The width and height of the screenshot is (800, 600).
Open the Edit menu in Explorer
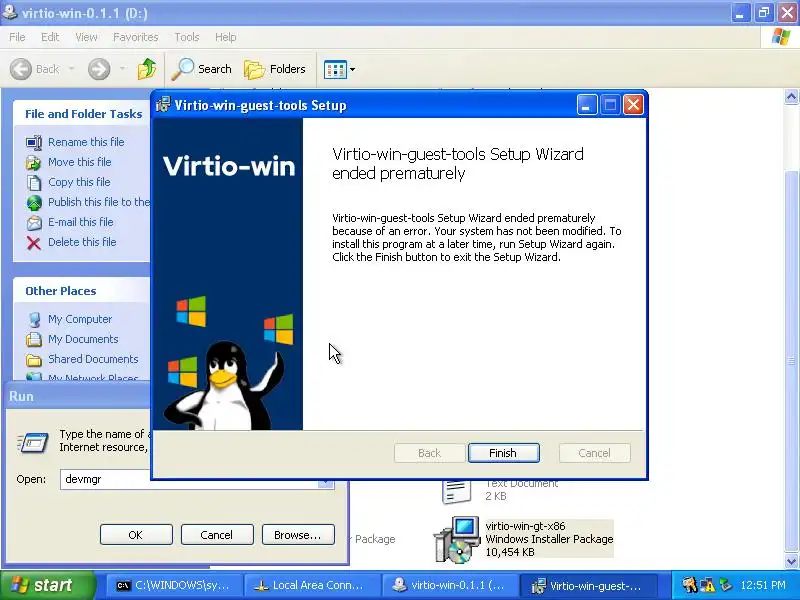click(x=50, y=37)
